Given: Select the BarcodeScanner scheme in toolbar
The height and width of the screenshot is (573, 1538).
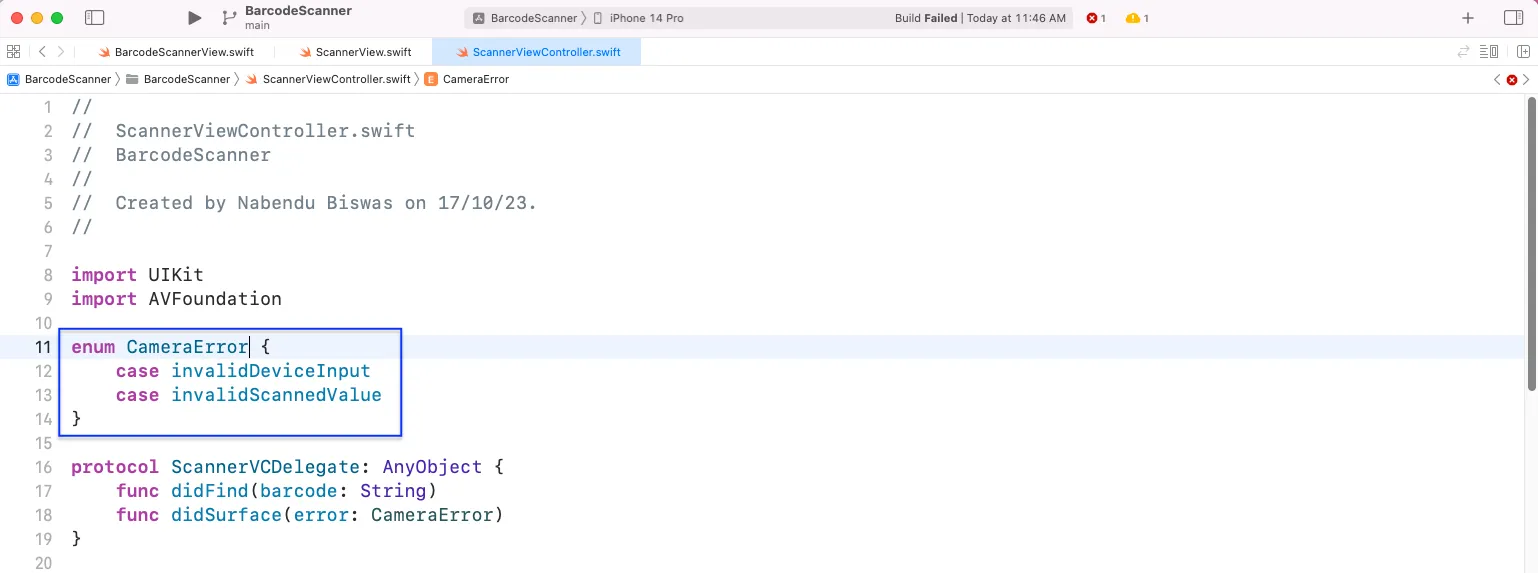Looking at the screenshot, I should 525,18.
